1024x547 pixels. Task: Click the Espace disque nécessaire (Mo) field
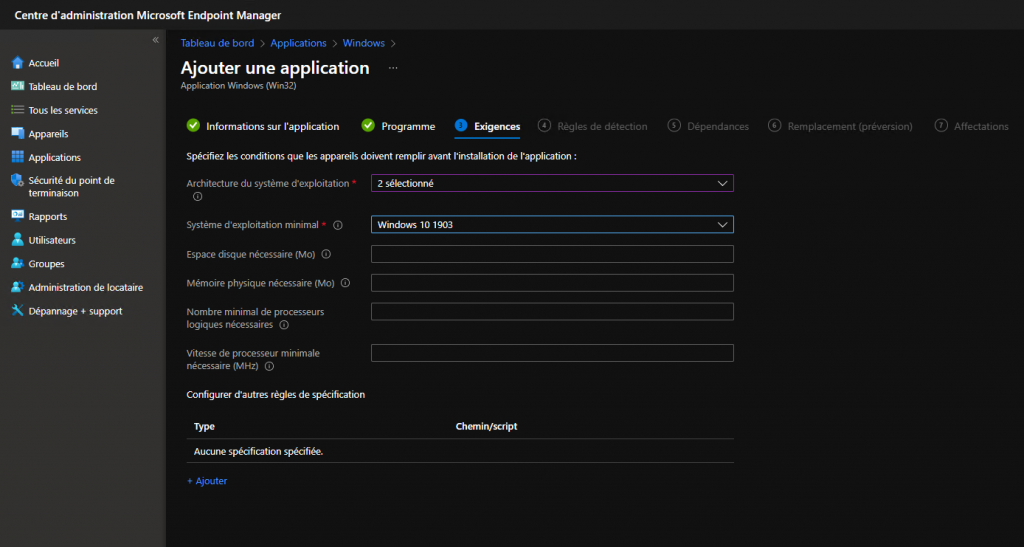(x=552, y=254)
